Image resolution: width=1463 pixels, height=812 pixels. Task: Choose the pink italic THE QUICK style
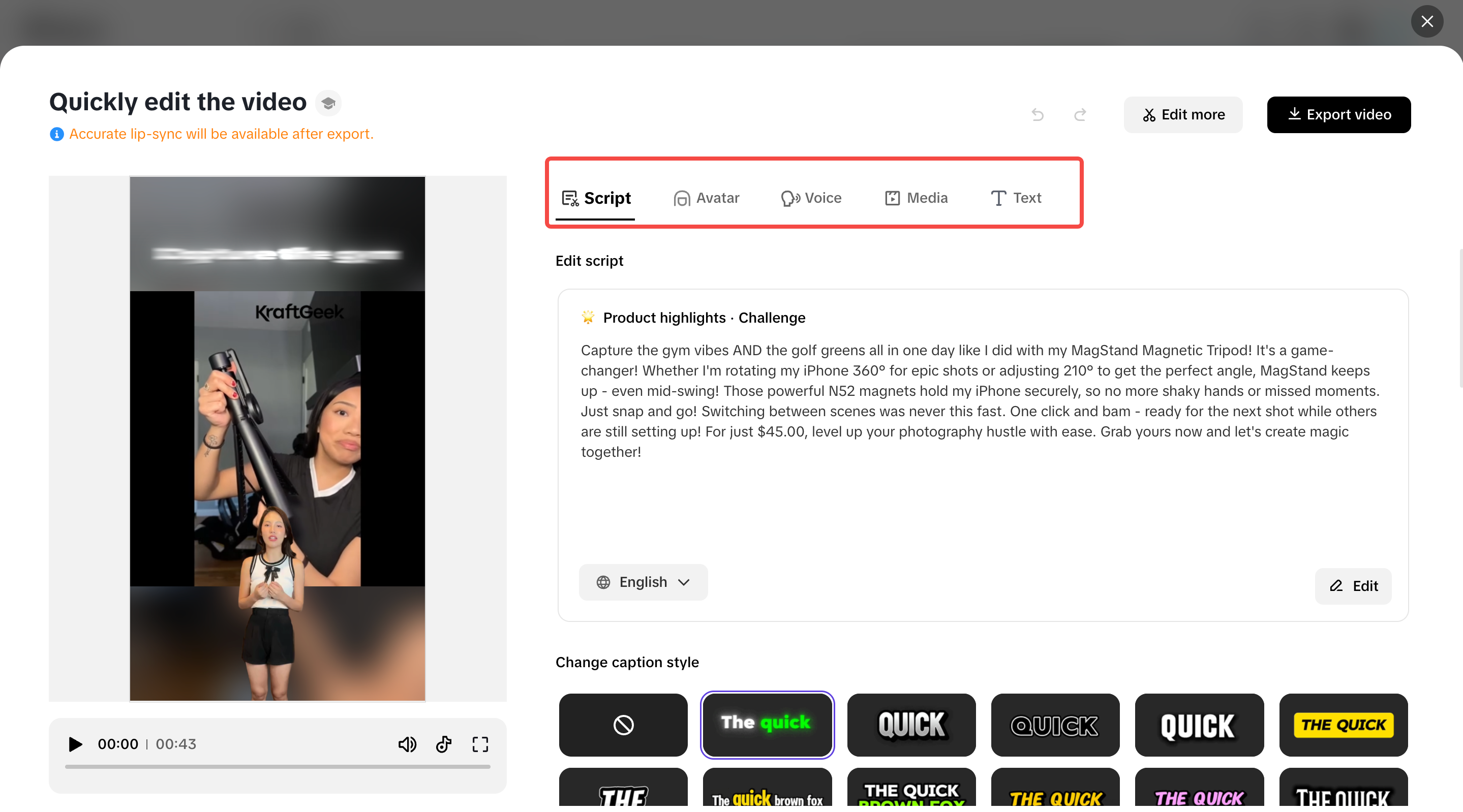point(1199,787)
